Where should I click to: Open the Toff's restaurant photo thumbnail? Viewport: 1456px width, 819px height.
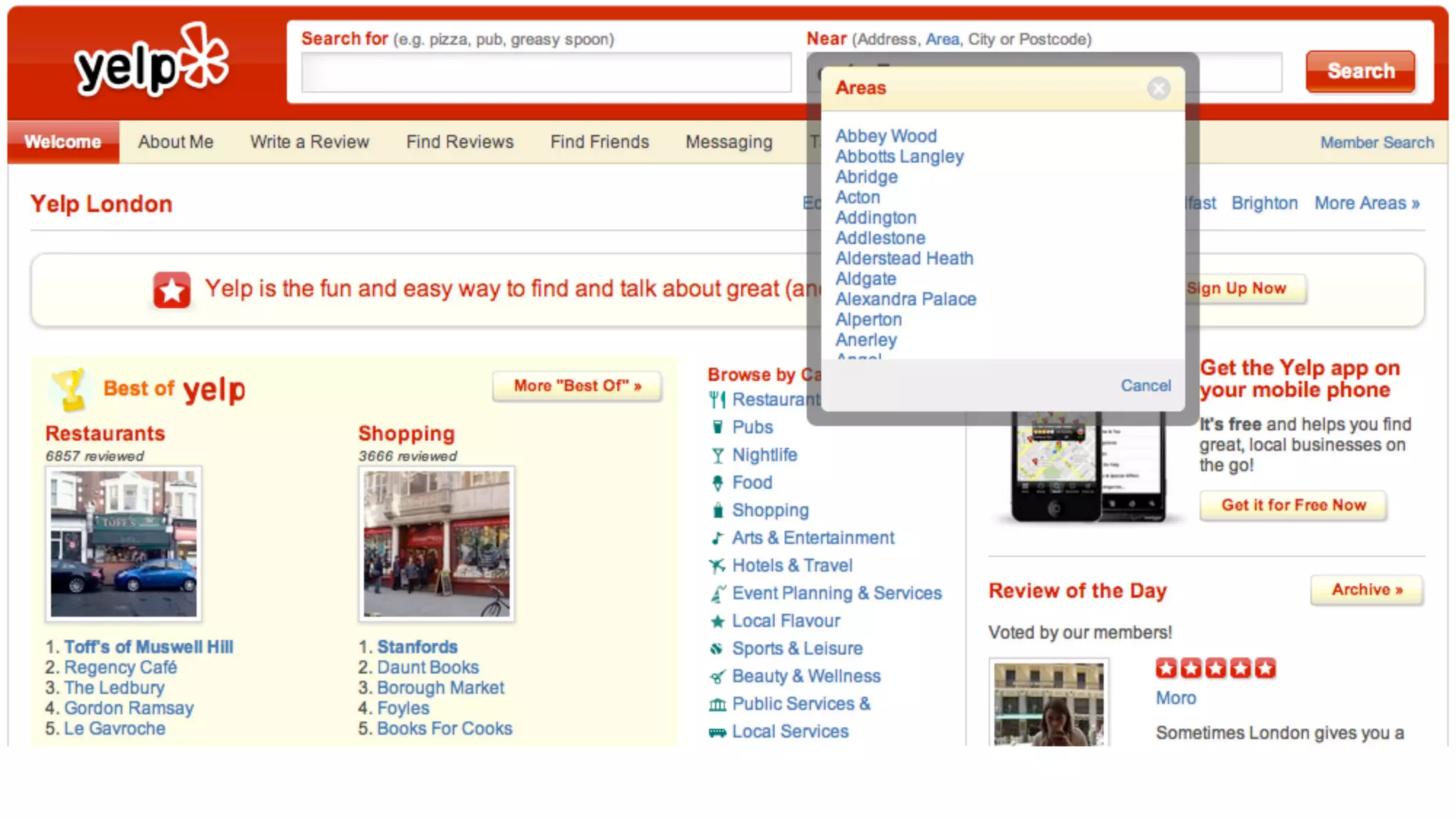[x=124, y=544]
